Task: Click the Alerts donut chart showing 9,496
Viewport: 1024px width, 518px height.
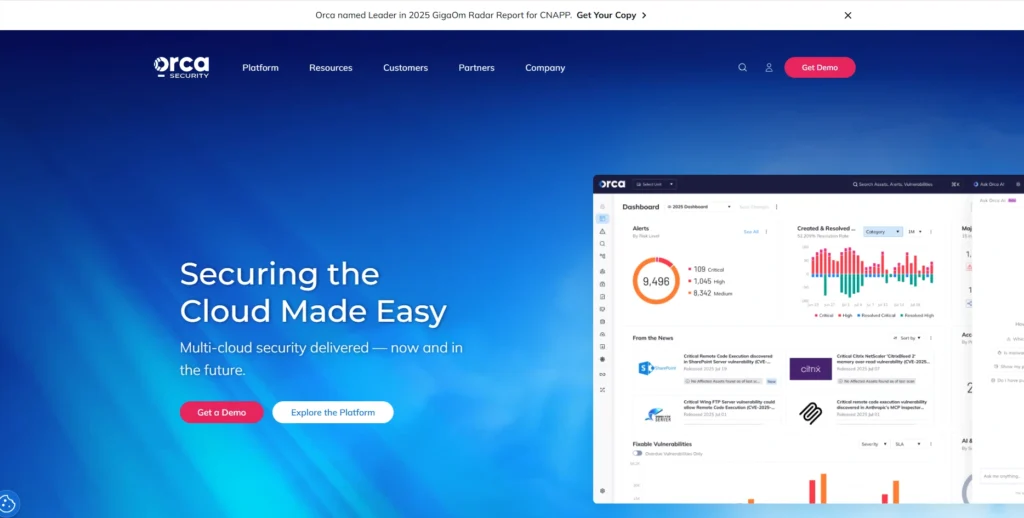Action: 656,281
